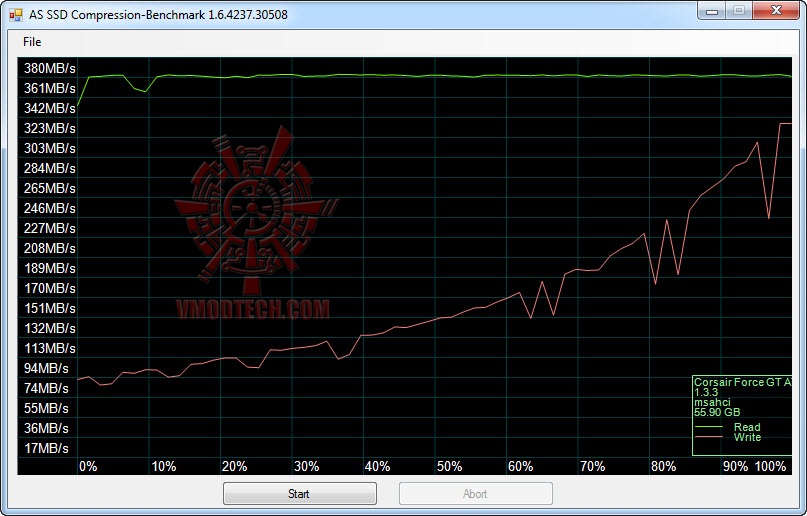Click the 323MB/s axis label
The image size is (807, 516).
pyautogui.click(x=49, y=129)
